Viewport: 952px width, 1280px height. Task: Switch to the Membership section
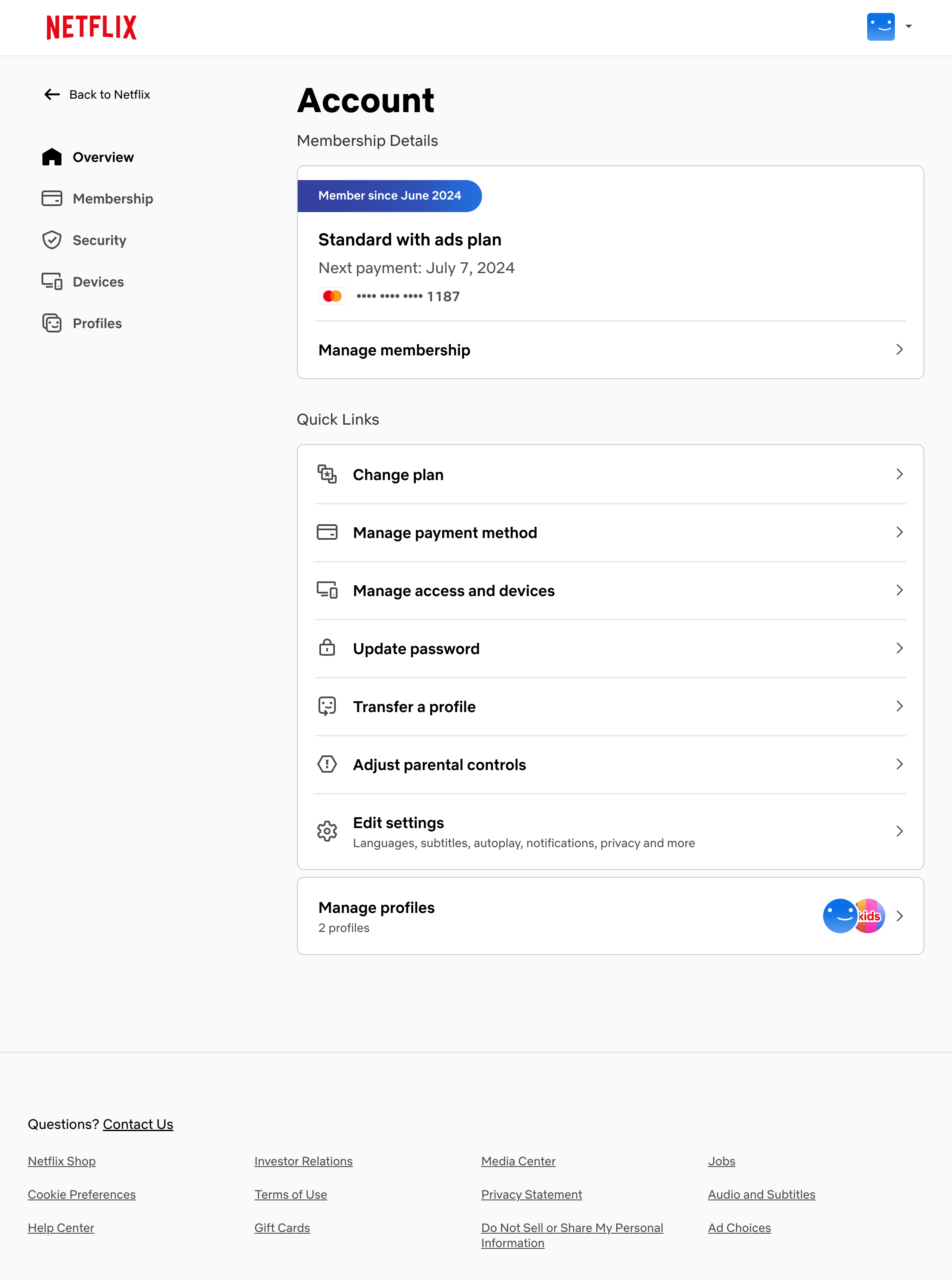point(113,198)
